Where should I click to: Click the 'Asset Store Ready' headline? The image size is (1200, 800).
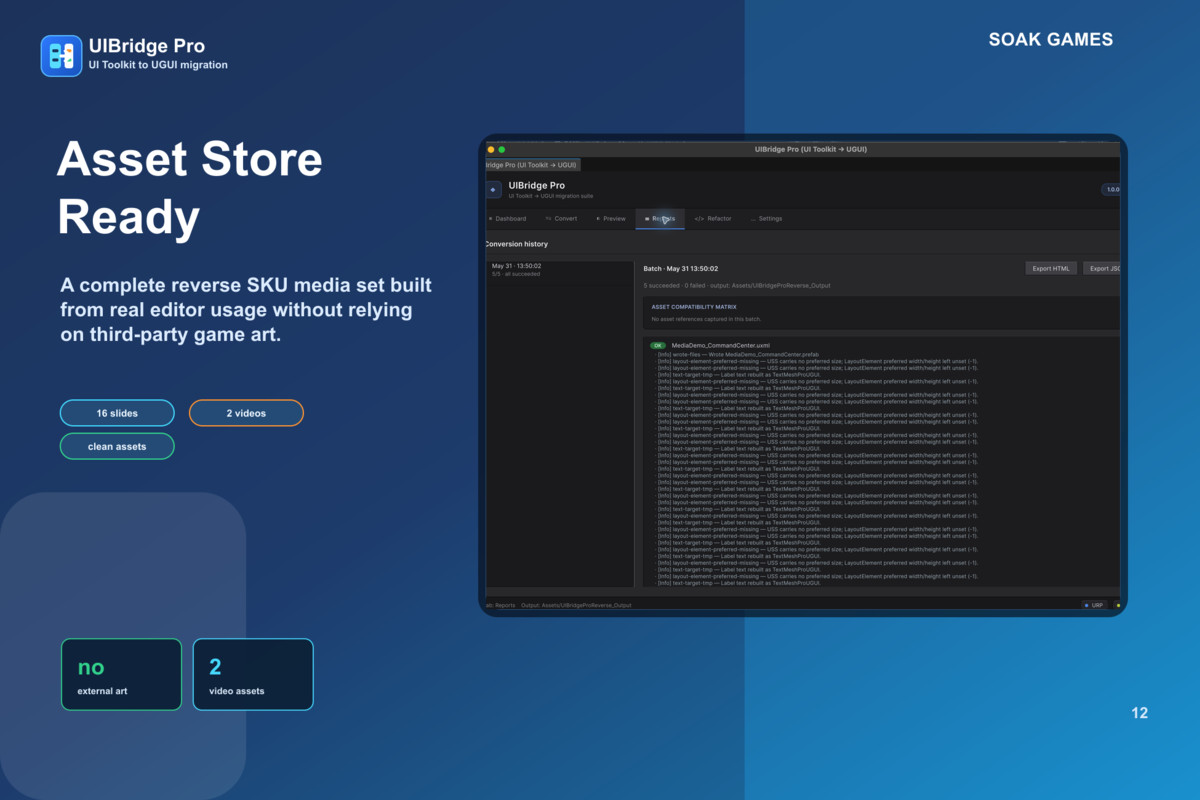pos(190,188)
